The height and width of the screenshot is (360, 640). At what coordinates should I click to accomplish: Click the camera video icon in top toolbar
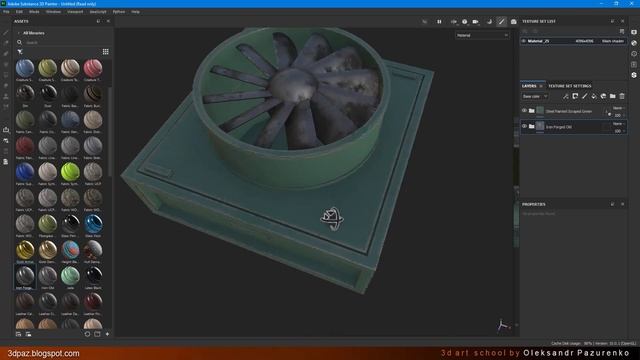[x=476, y=22]
